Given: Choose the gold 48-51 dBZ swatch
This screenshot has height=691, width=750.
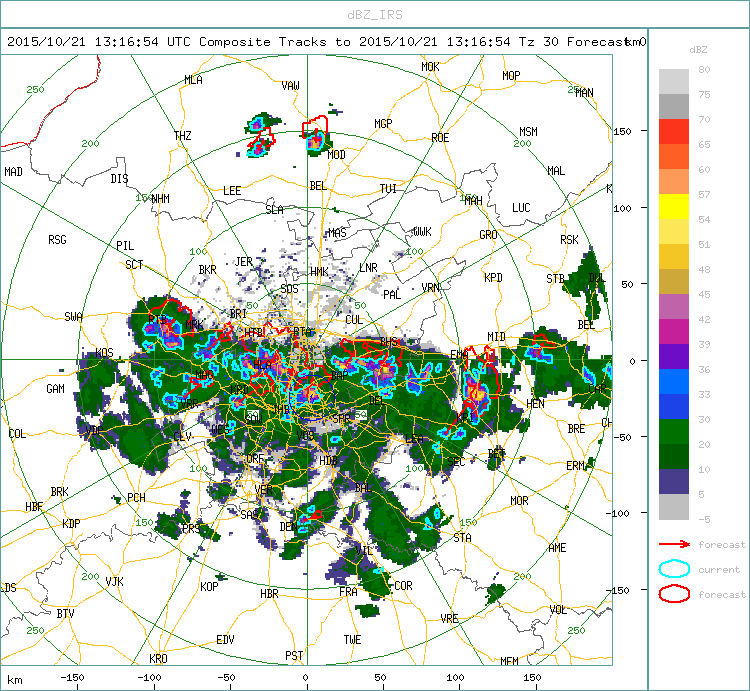Looking at the screenshot, I should coord(674,256).
